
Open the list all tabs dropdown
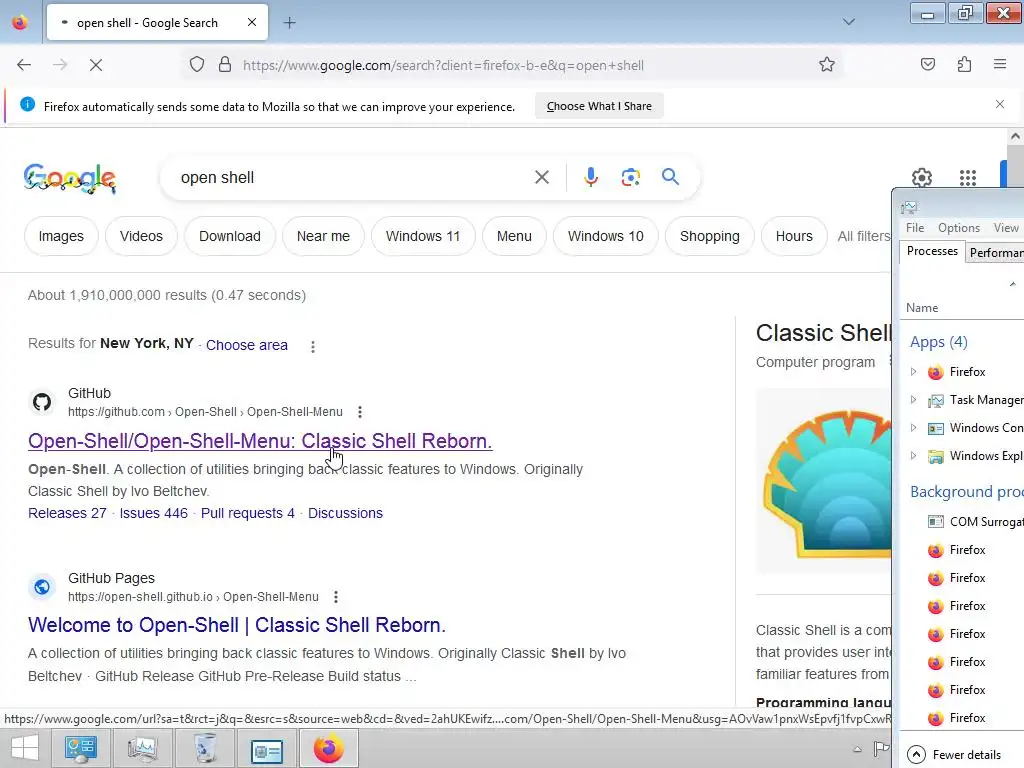848,22
